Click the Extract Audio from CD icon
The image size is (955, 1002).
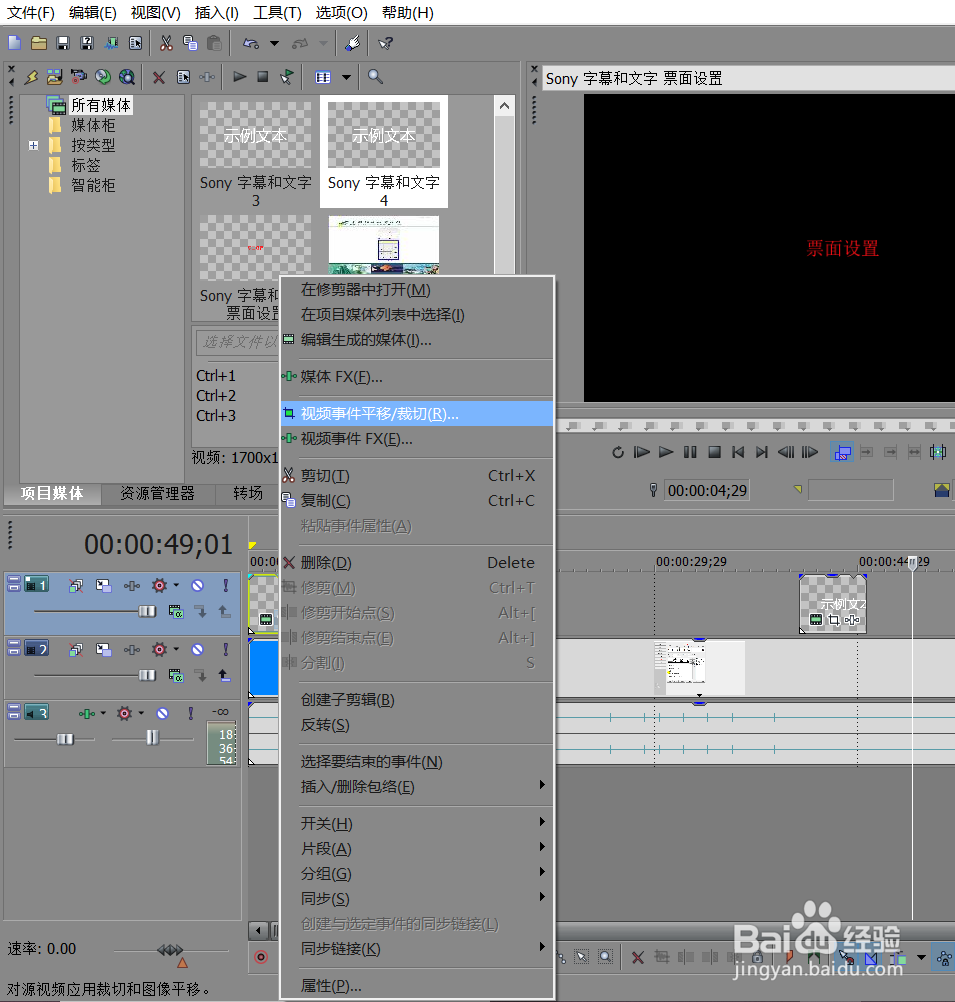pos(103,77)
